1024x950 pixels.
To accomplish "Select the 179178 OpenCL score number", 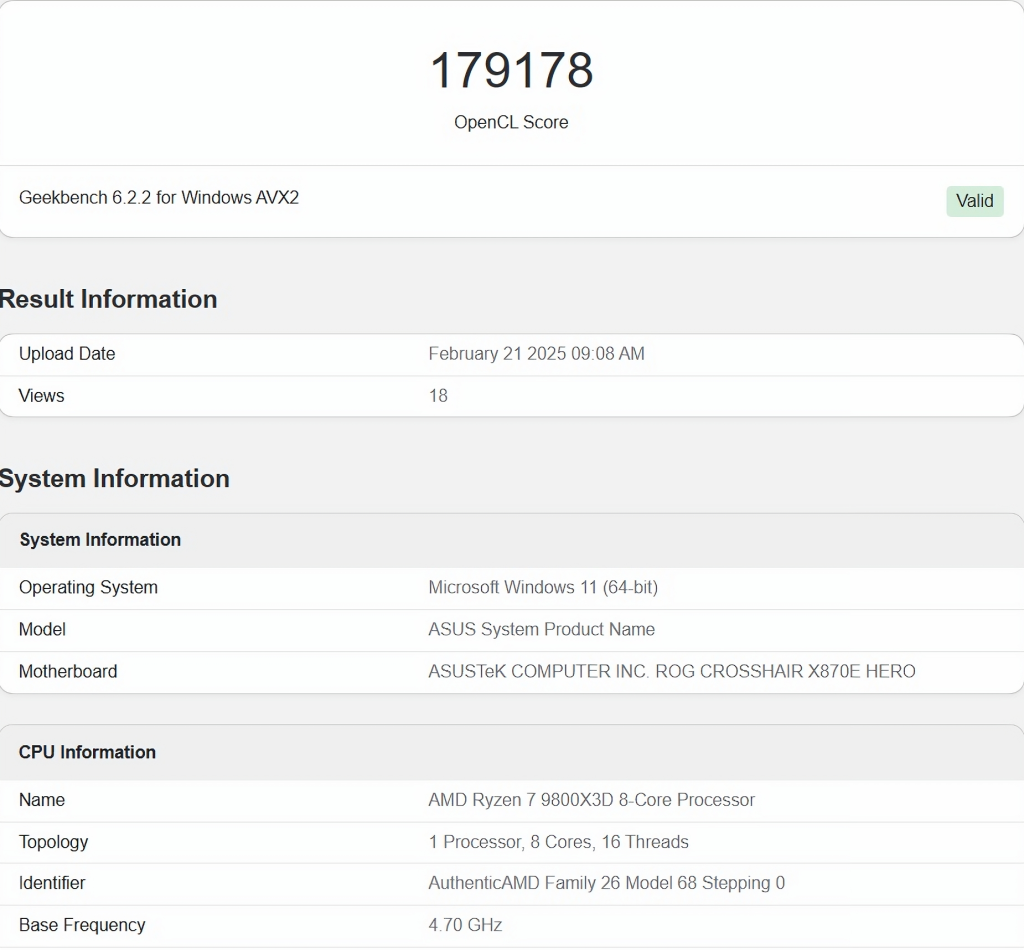I will click(x=511, y=71).
